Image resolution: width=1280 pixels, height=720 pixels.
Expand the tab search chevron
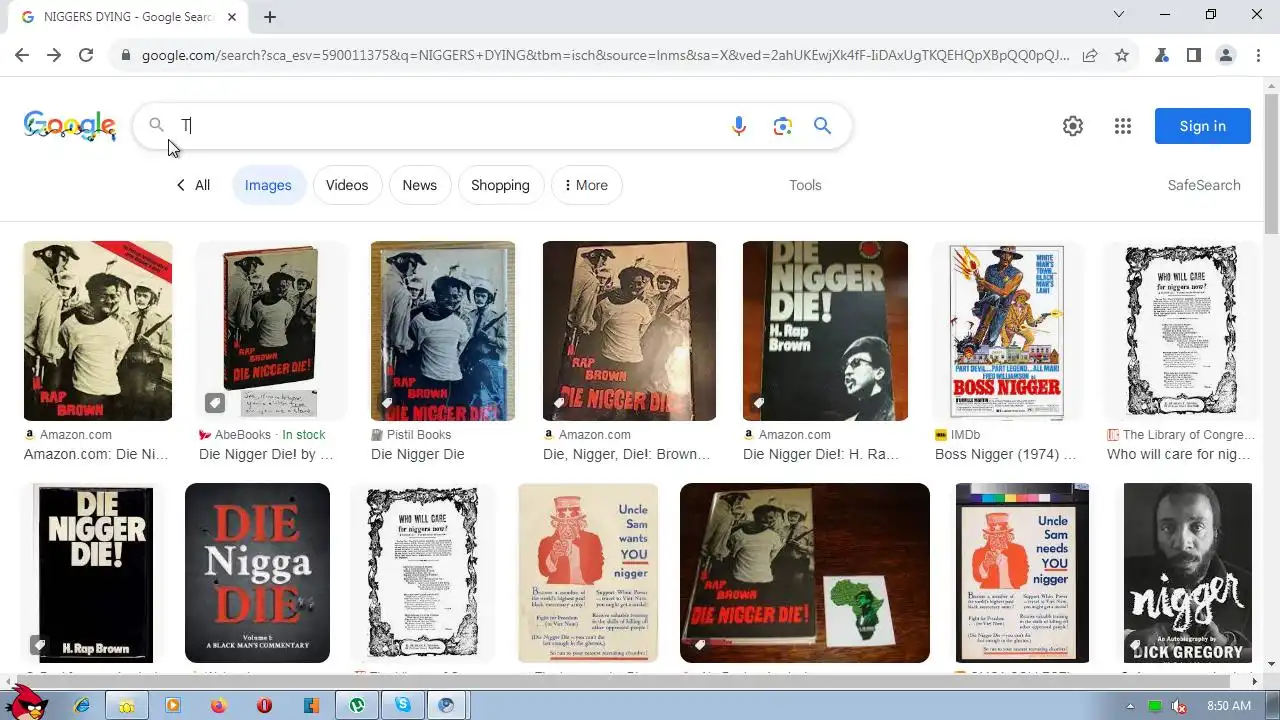coord(1119,14)
